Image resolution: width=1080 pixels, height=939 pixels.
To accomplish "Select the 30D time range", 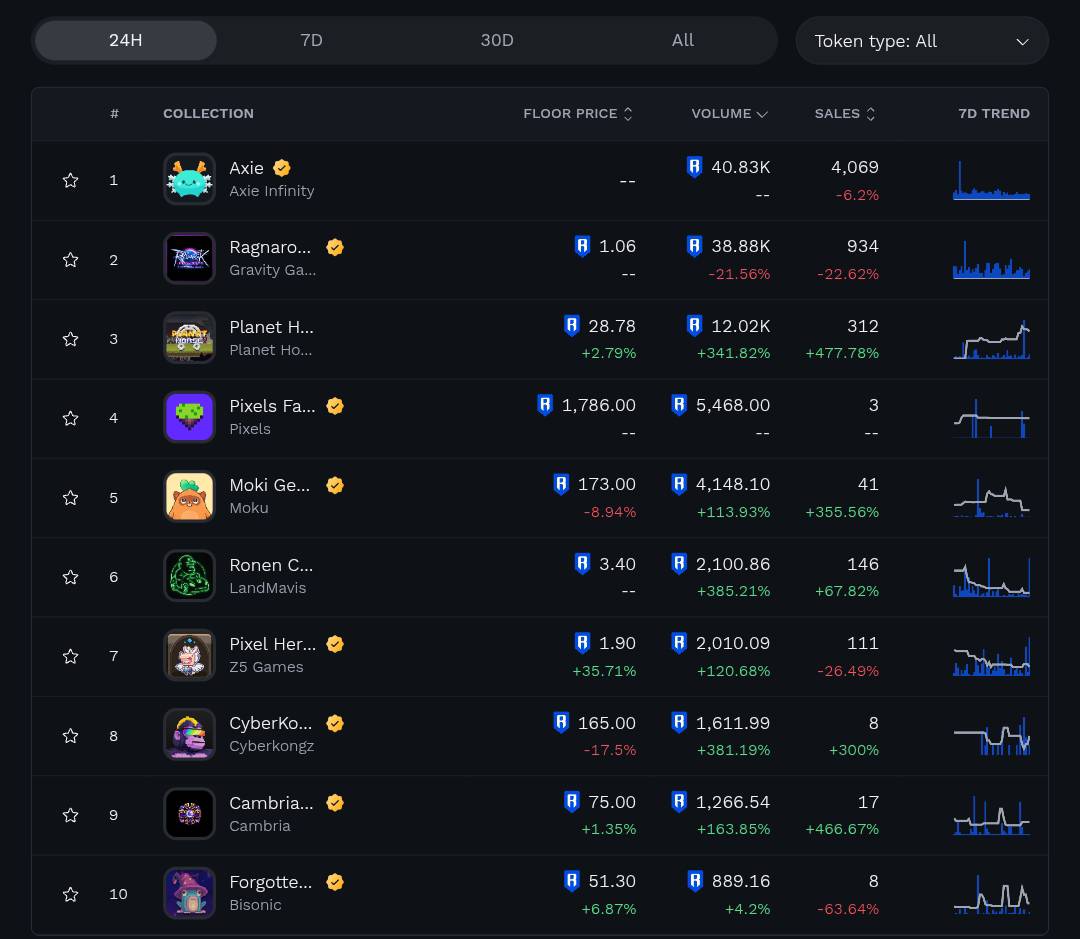I will pos(497,41).
